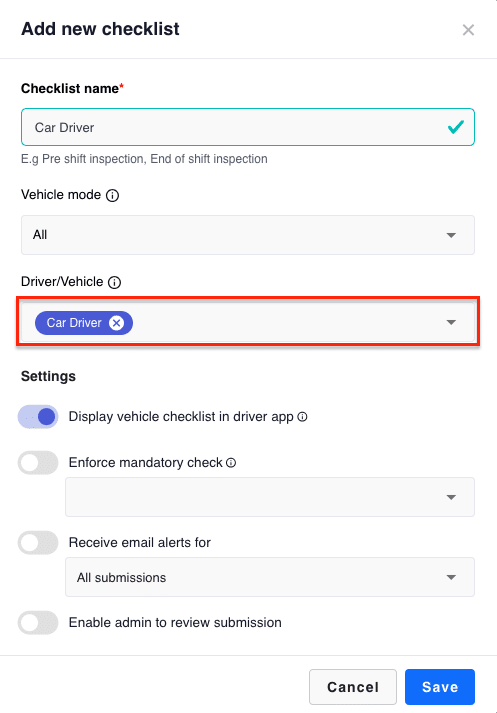
Task: Click green checkmark in Checklist name field
Action: [456, 127]
